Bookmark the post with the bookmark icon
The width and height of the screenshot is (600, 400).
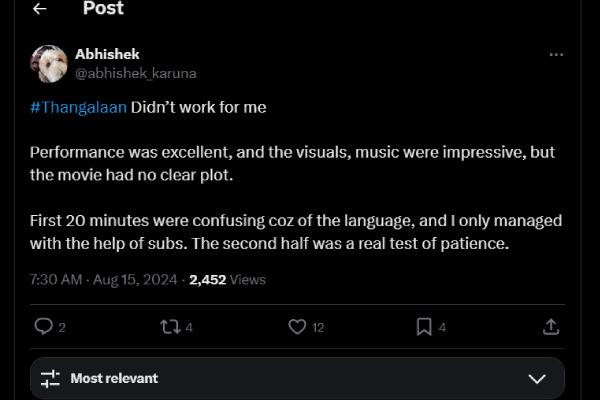tap(424, 327)
